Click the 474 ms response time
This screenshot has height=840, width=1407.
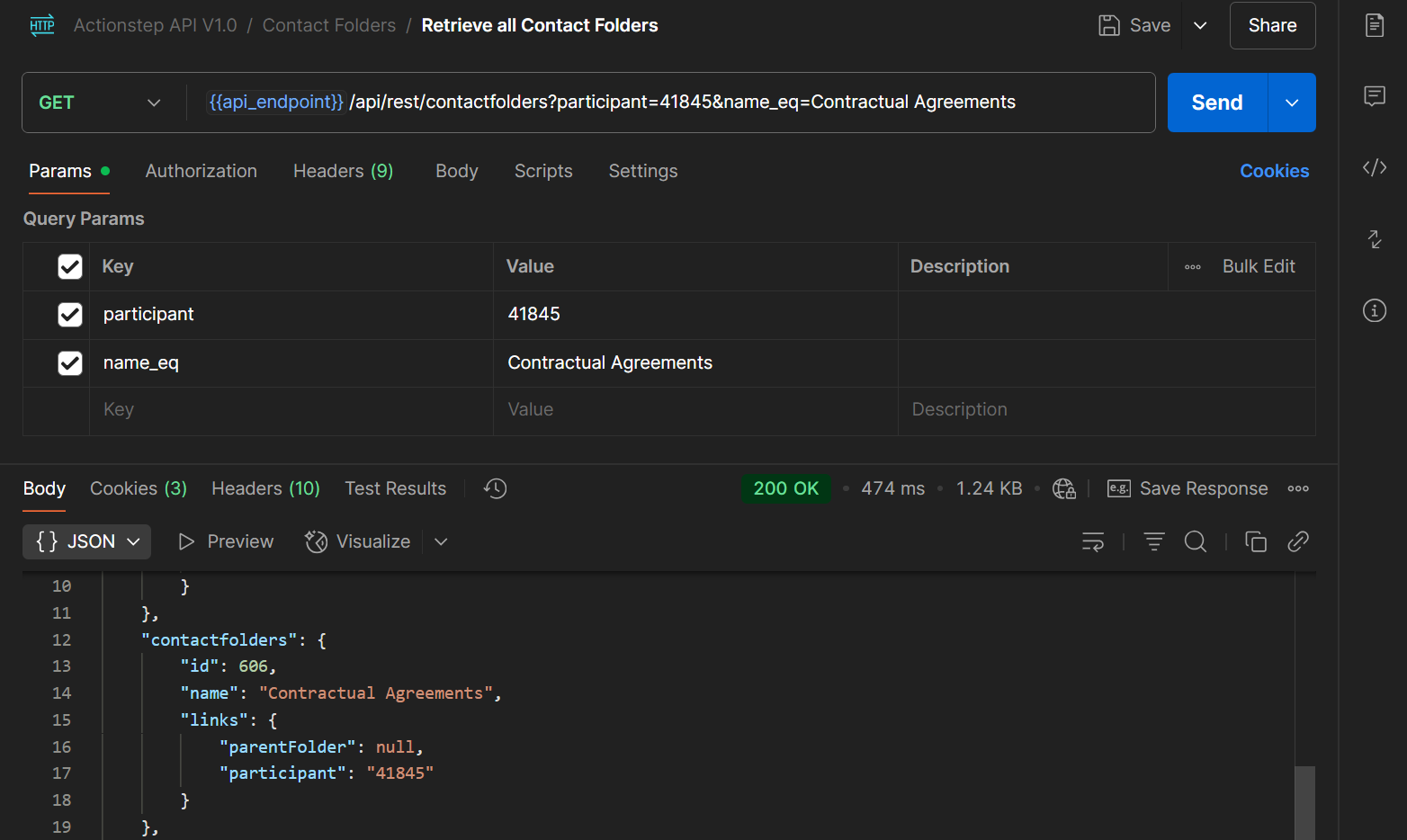tap(893, 488)
